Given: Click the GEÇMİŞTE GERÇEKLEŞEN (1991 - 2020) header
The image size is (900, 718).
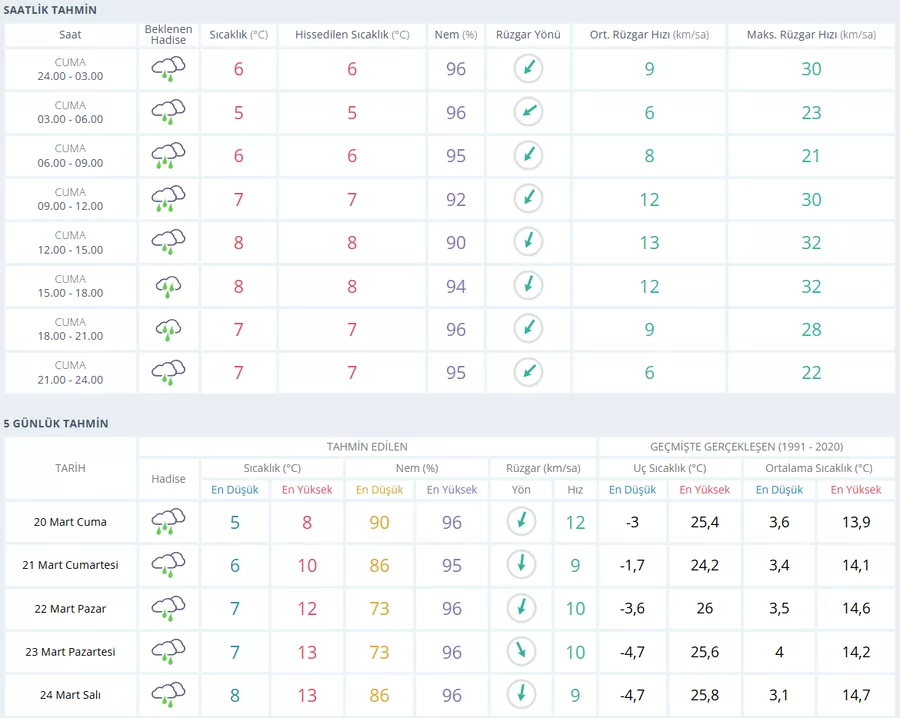Looking at the screenshot, I should point(746,447).
